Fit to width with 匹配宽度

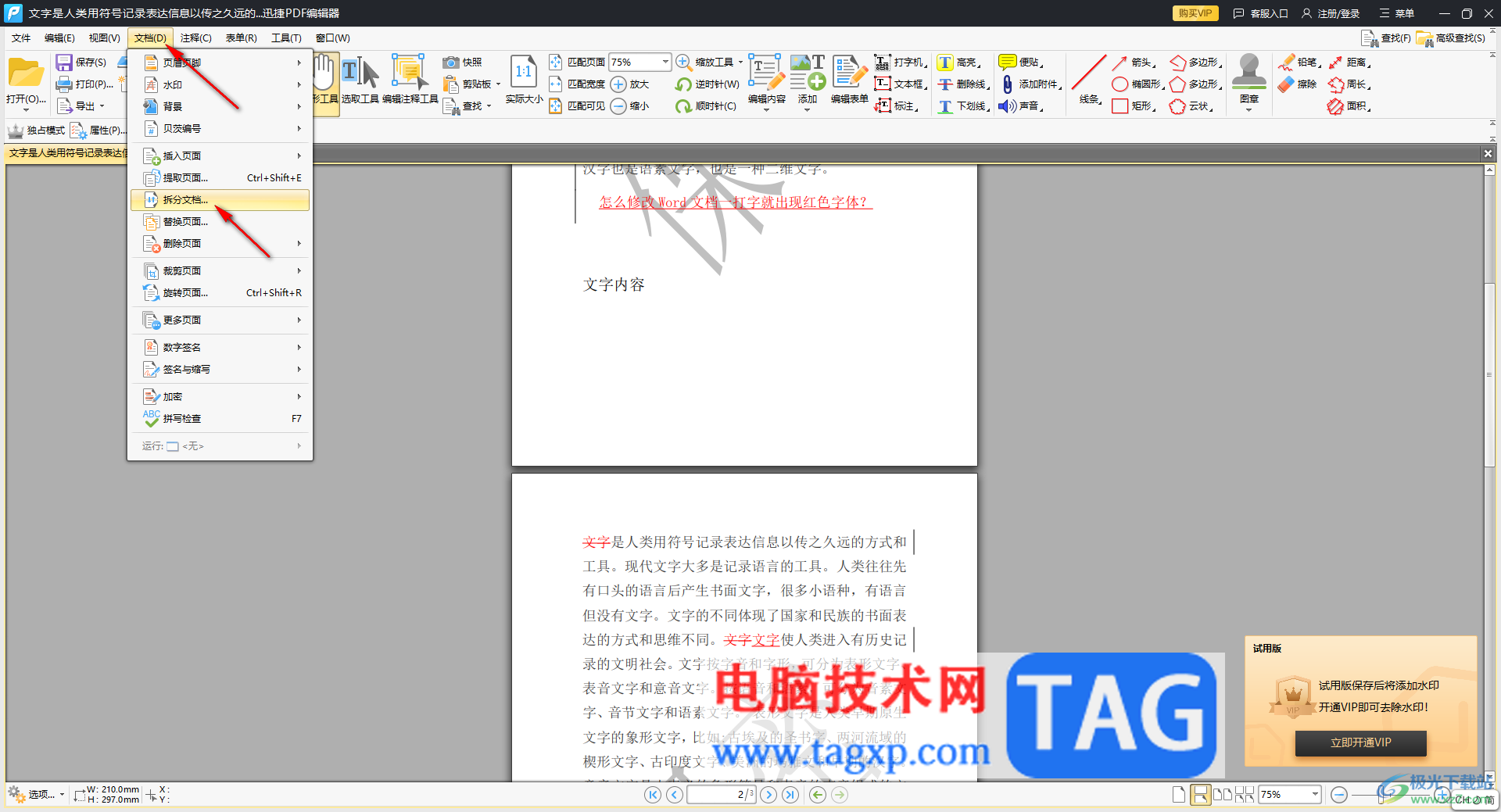point(577,84)
